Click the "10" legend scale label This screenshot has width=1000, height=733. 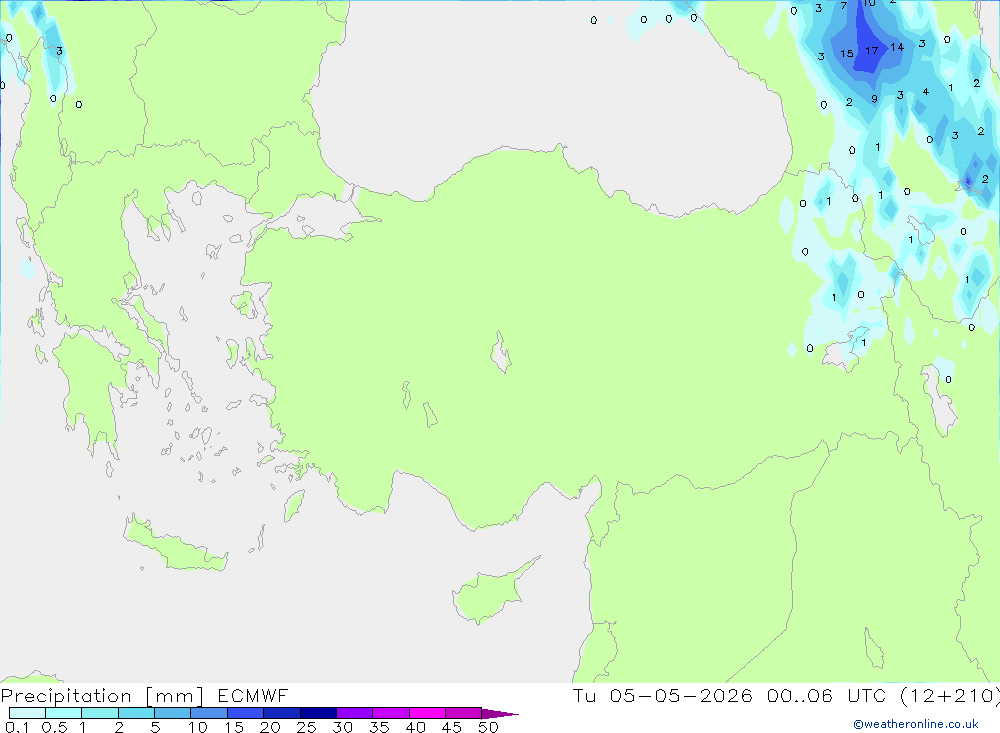[198, 727]
